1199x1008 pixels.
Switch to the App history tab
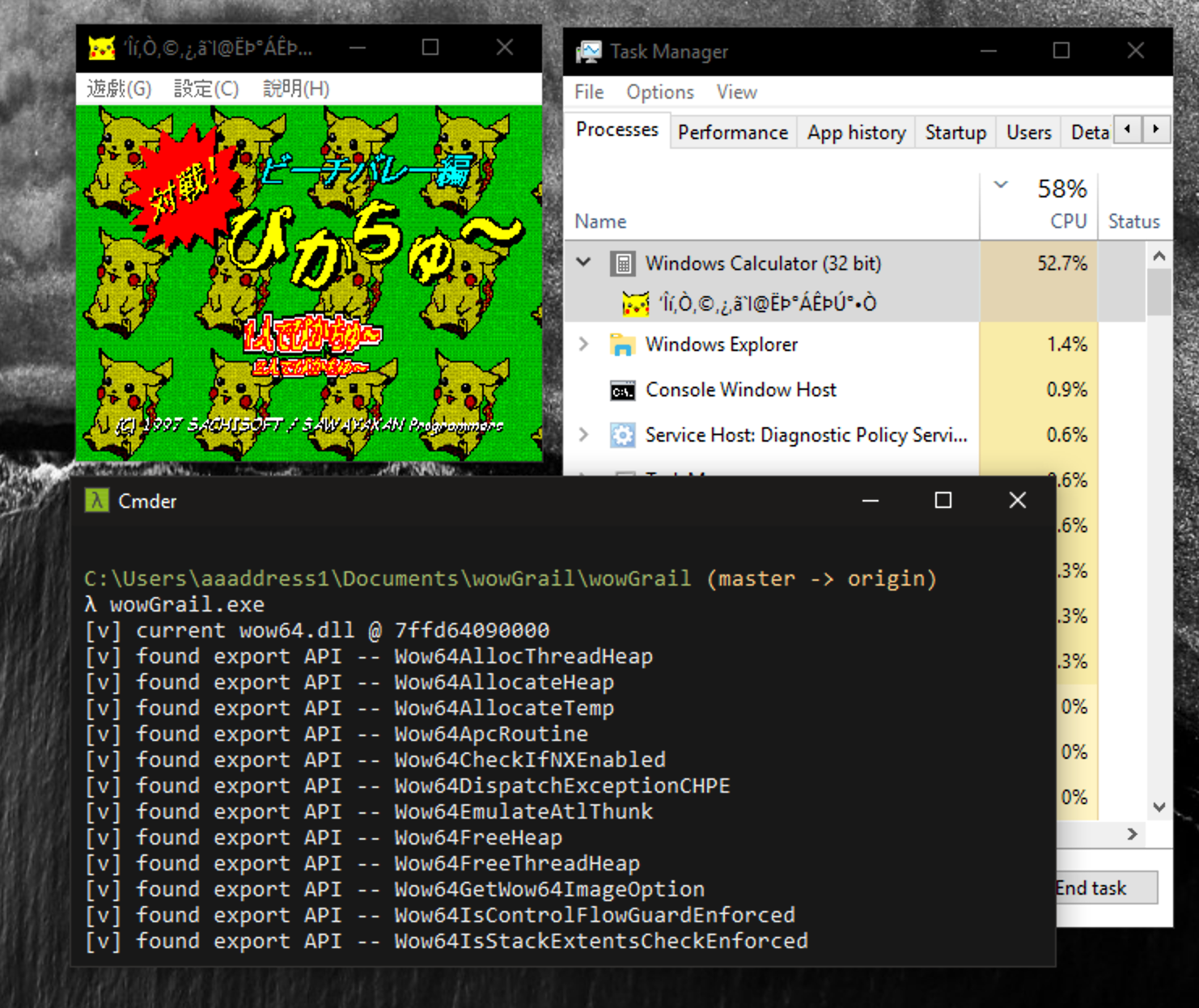pyautogui.click(x=857, y=133)
